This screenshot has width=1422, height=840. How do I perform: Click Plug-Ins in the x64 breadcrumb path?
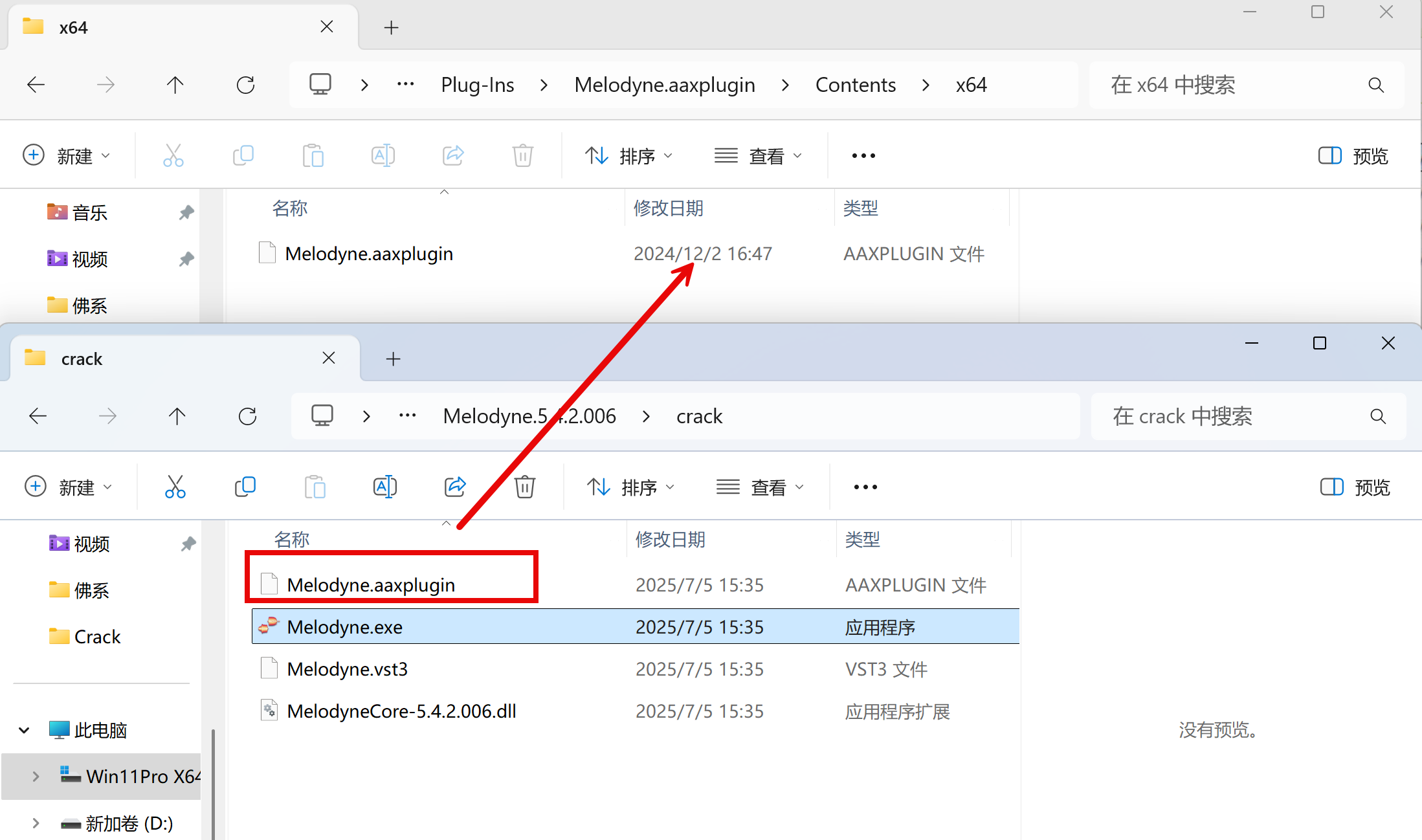[477, 85]
